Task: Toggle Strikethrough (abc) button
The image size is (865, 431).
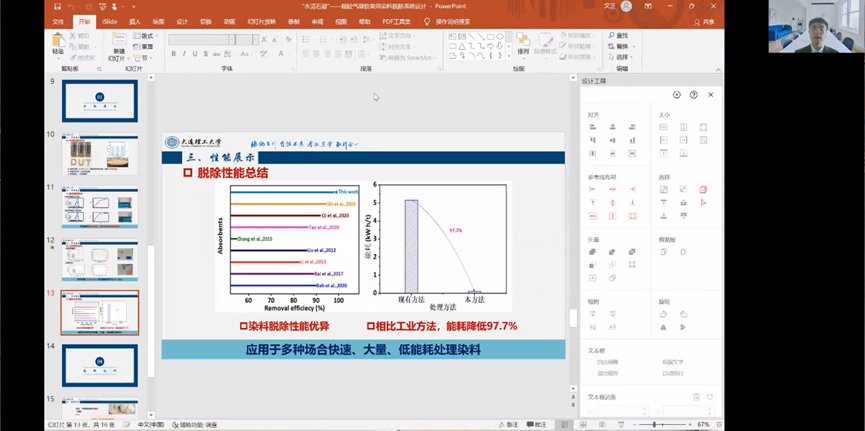Action: pos(217,54)
